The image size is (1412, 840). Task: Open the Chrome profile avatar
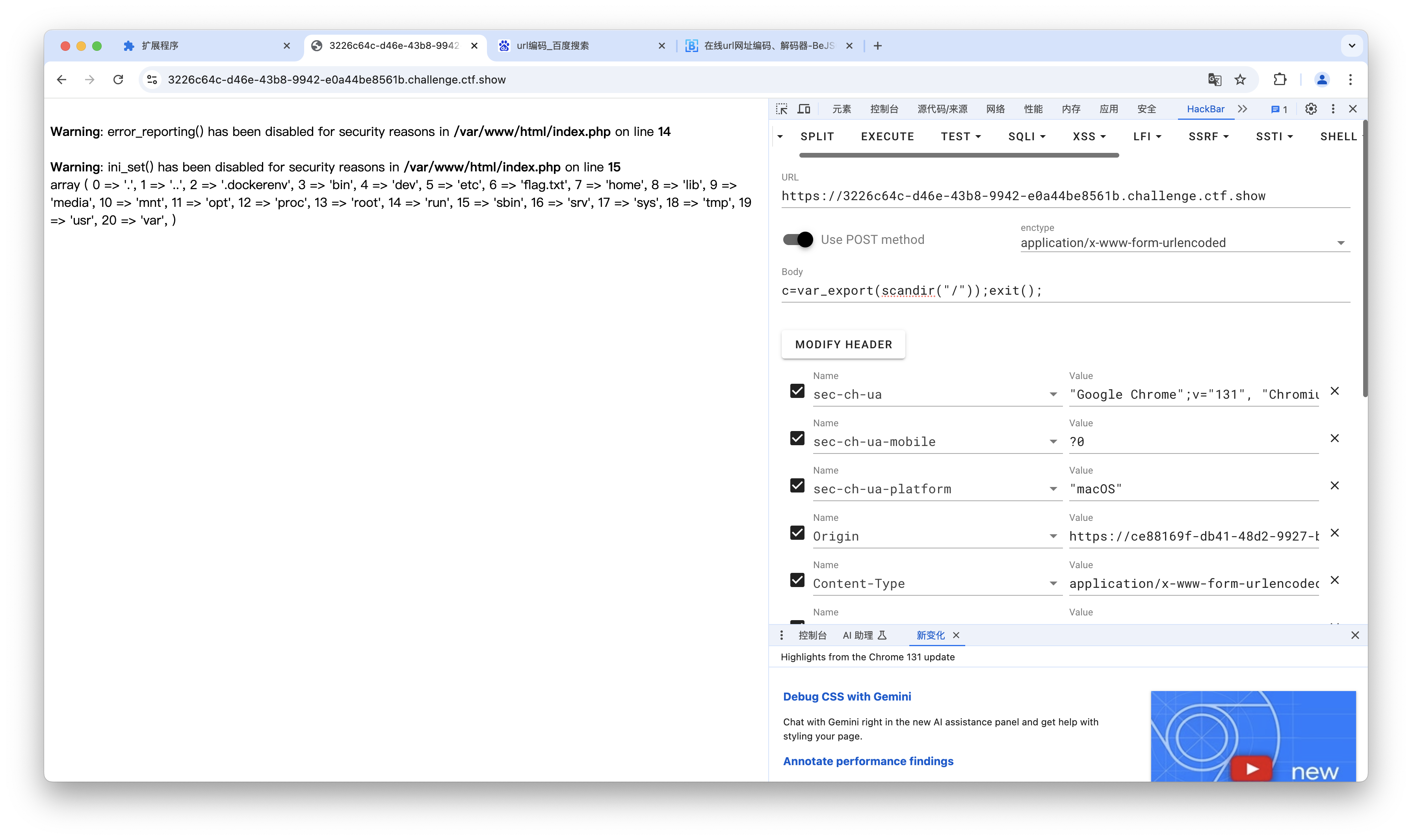pos(1321,80)
